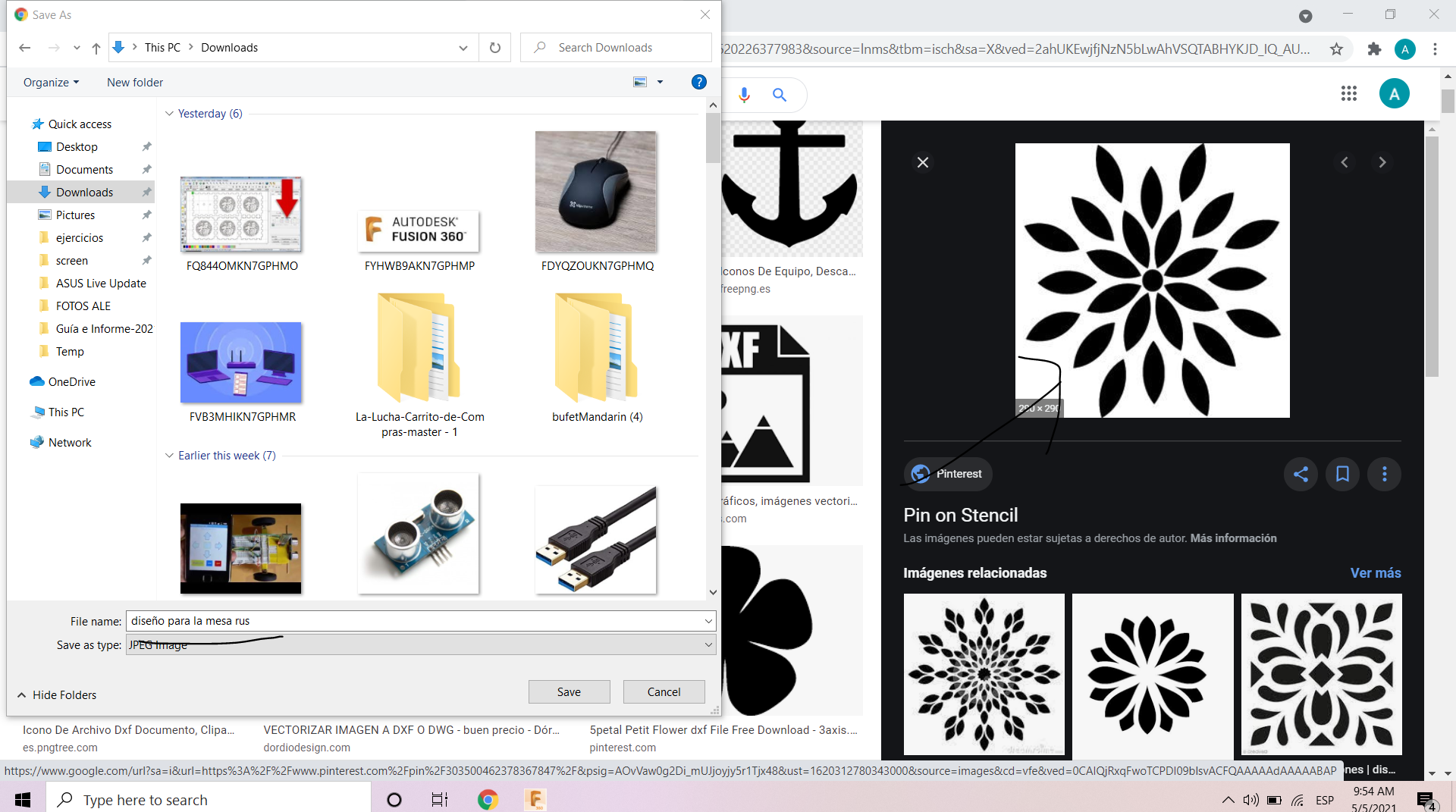Click the Search Downloads field
1456x812 pixels.
point(616,48)
